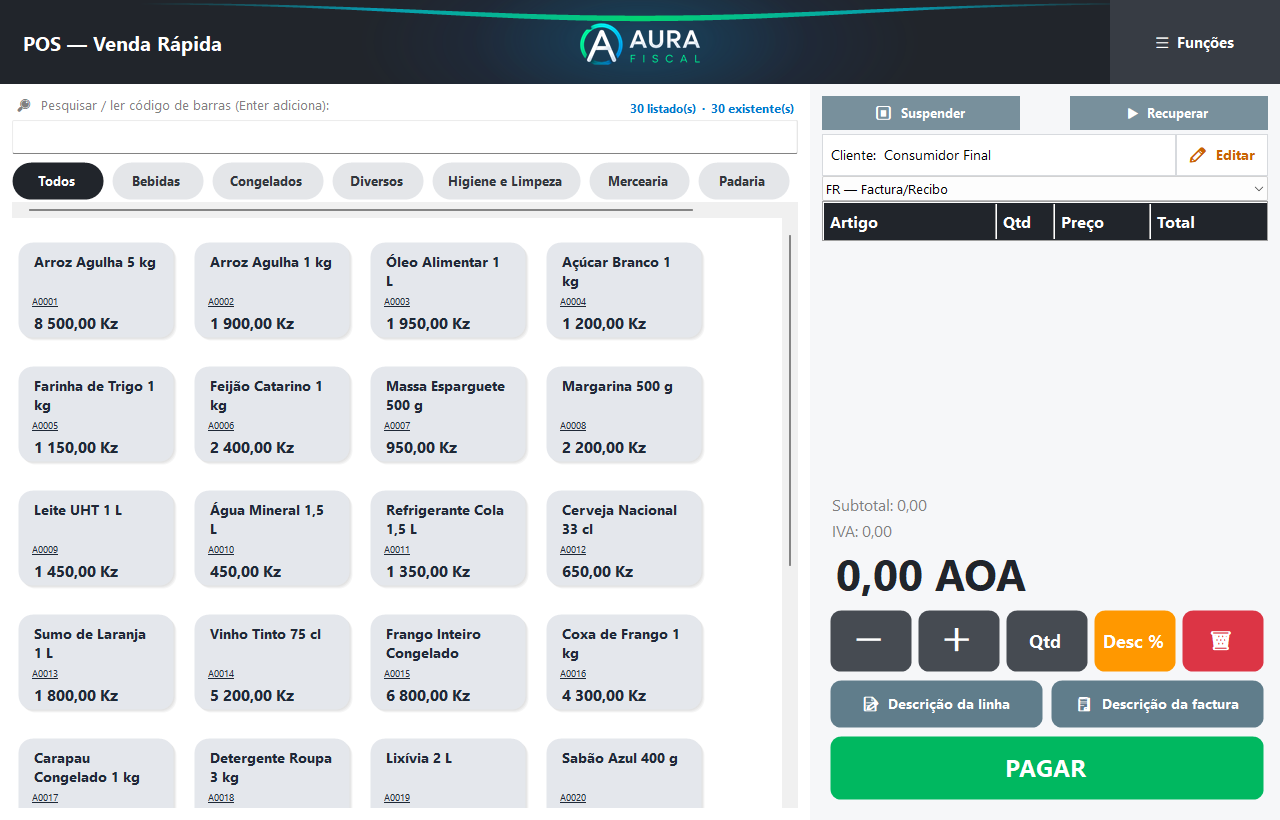Screen dimensions: 1280x820
Task: Increase quantity with the plus button
Action: (x=958, y=641)
